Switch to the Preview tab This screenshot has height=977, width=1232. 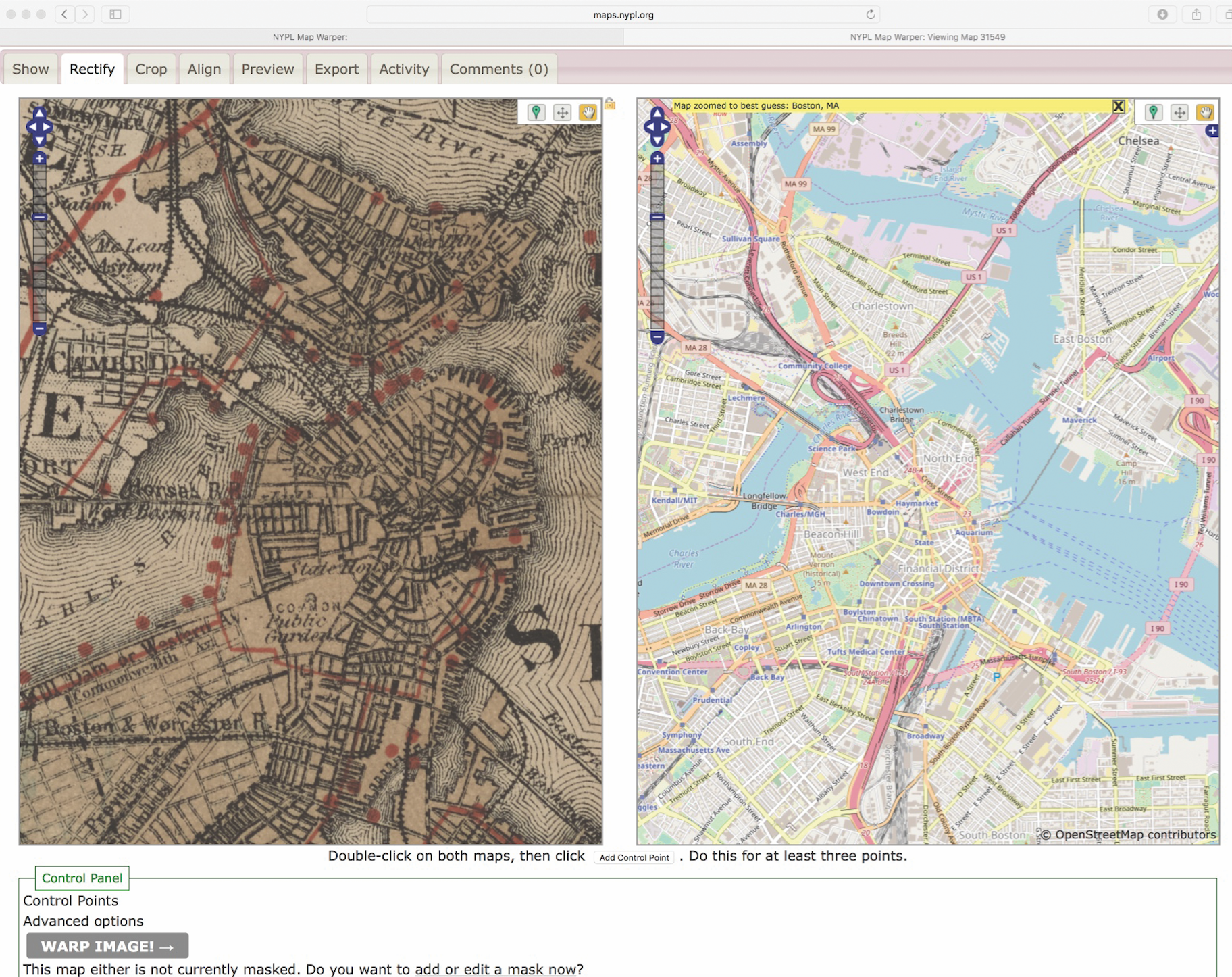point(267,68)
